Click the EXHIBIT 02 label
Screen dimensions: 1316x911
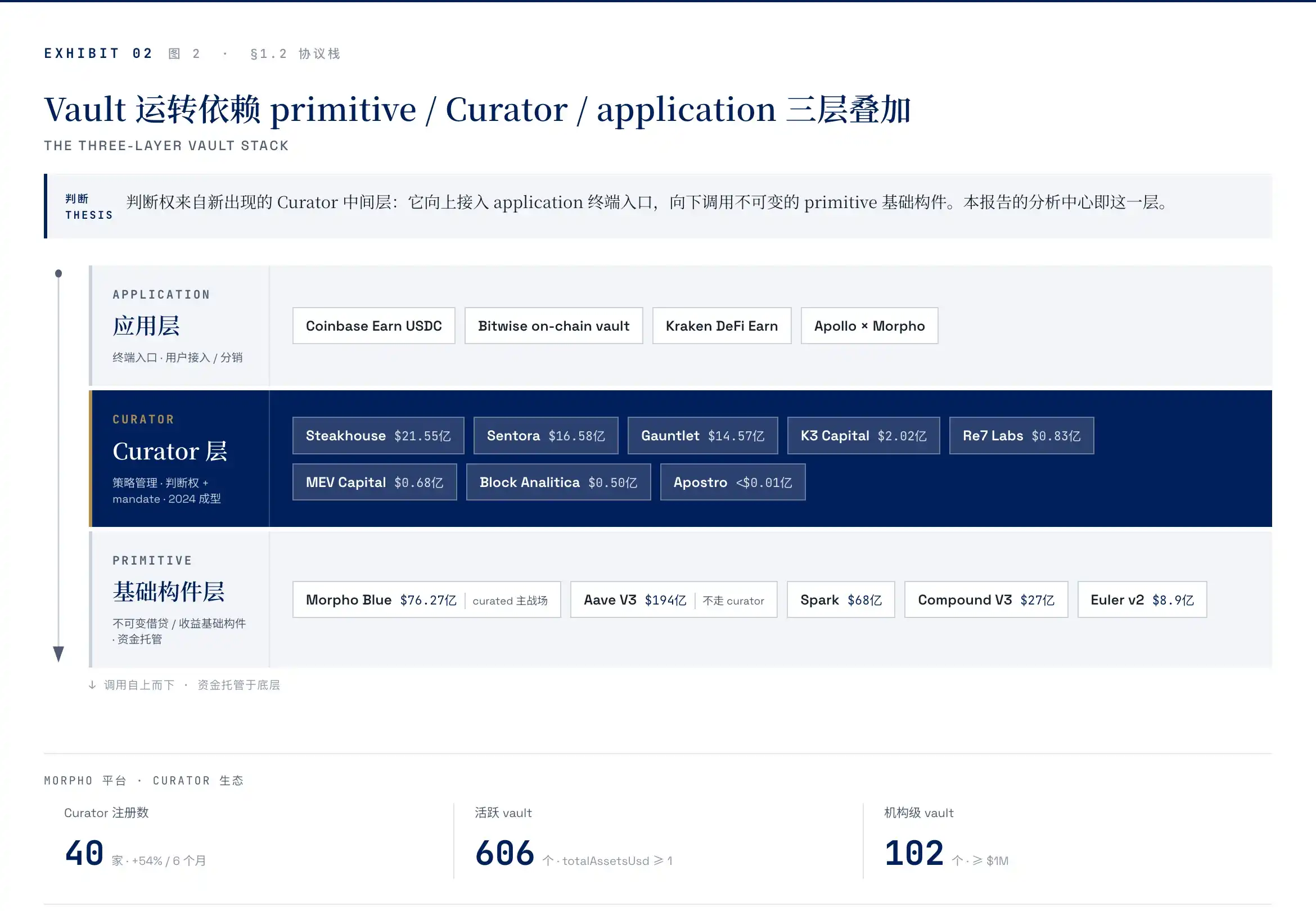pos(99,53)
